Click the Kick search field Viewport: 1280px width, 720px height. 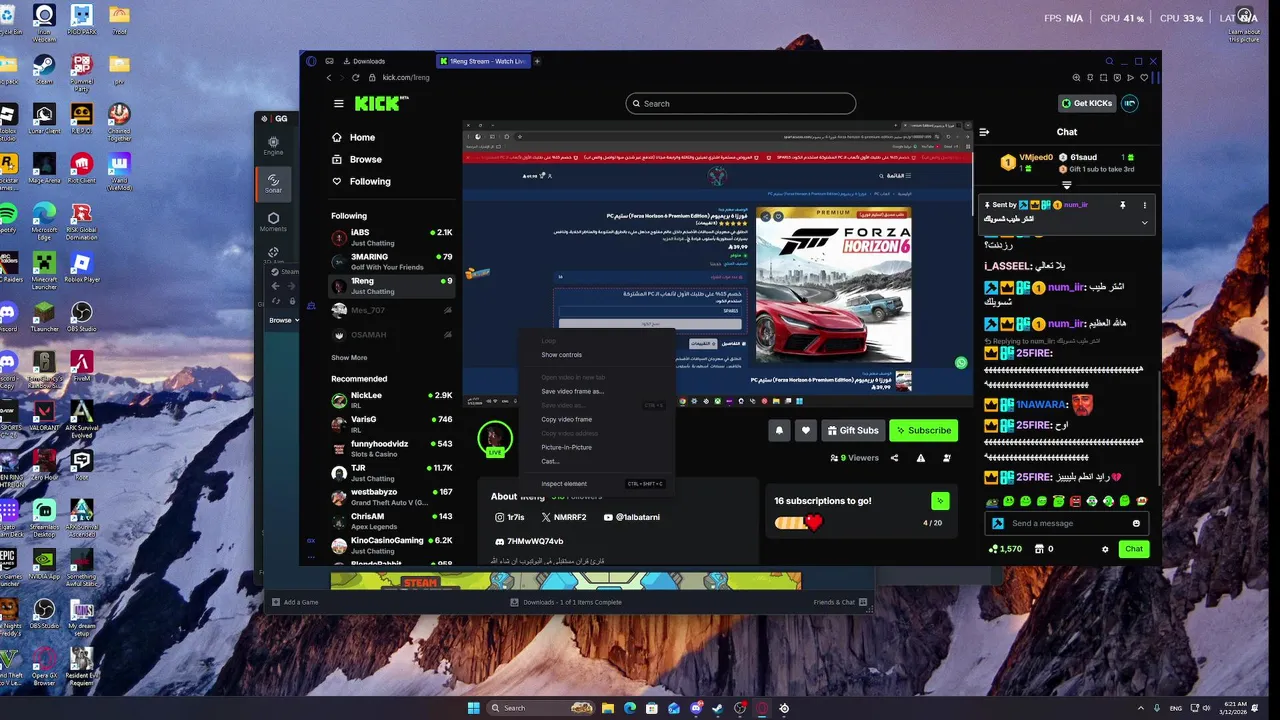coord(741,103)
